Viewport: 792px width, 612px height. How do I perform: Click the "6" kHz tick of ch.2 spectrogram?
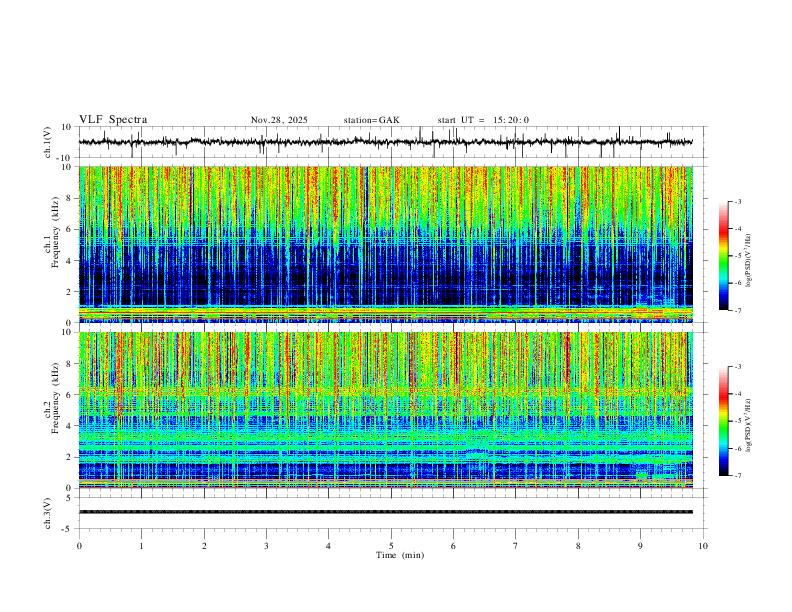70,395
